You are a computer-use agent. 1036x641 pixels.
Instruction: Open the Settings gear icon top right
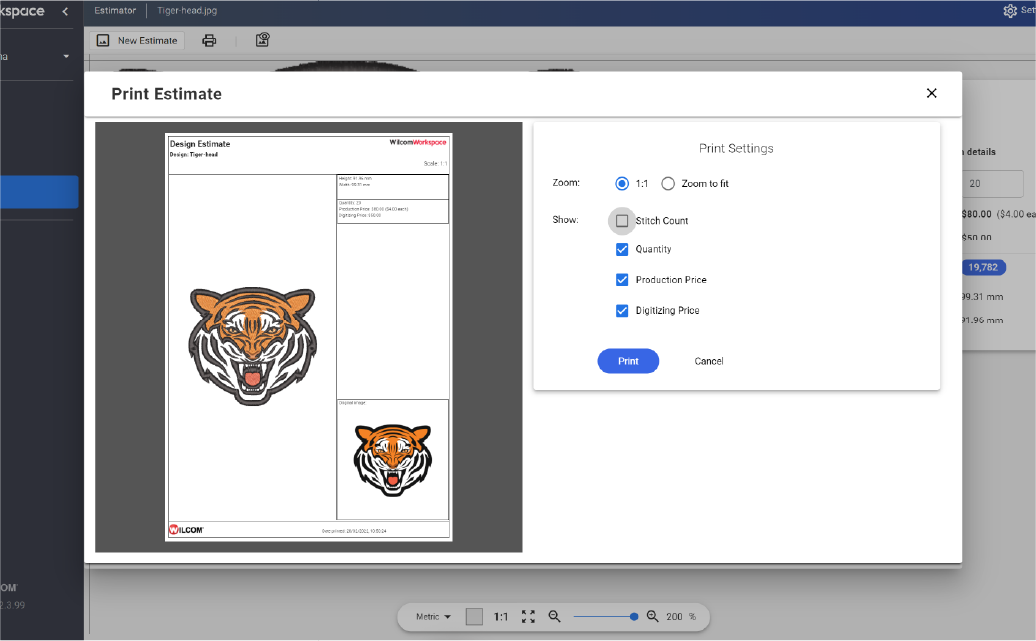point(1009,11)
